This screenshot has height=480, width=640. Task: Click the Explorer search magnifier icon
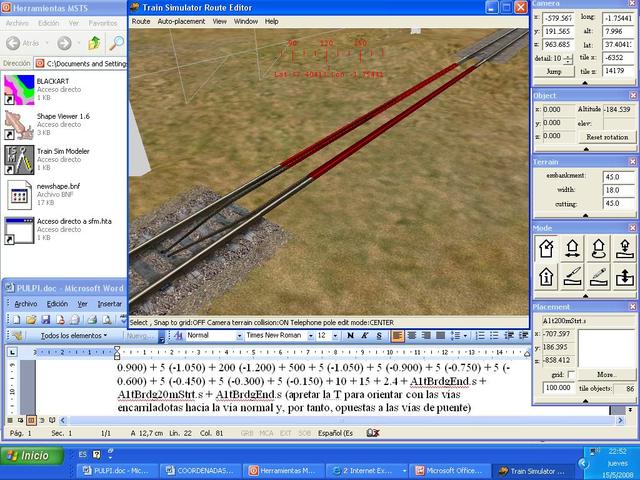(x=116, y=43)
